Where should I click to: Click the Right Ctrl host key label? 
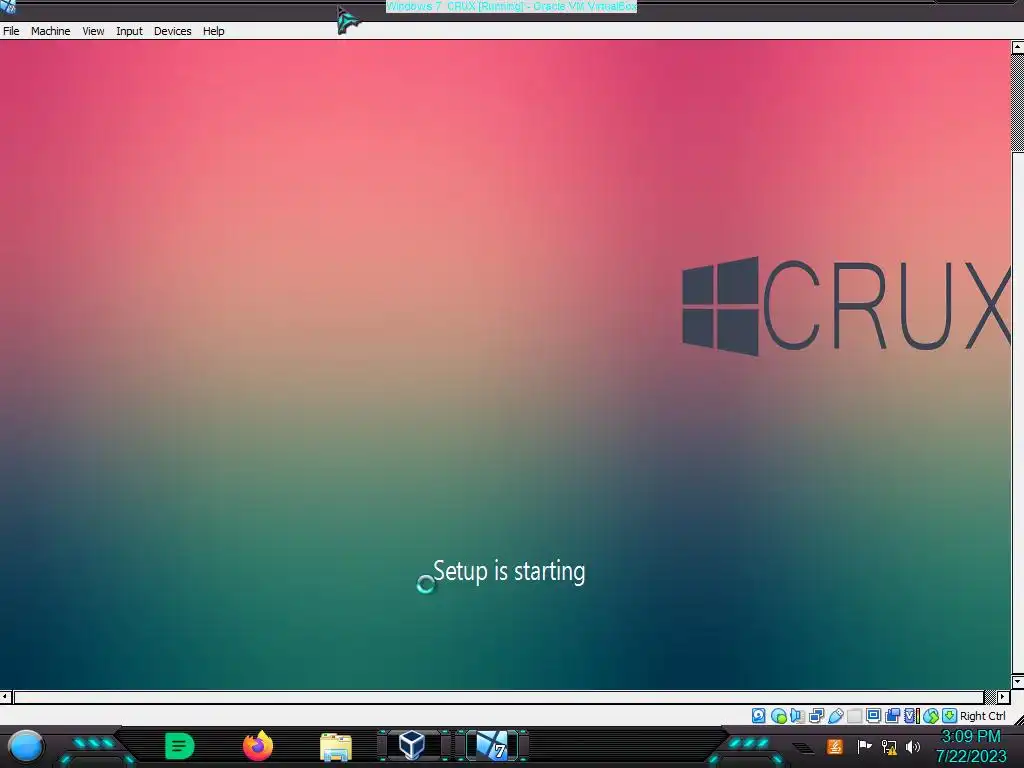click(983, 716)
